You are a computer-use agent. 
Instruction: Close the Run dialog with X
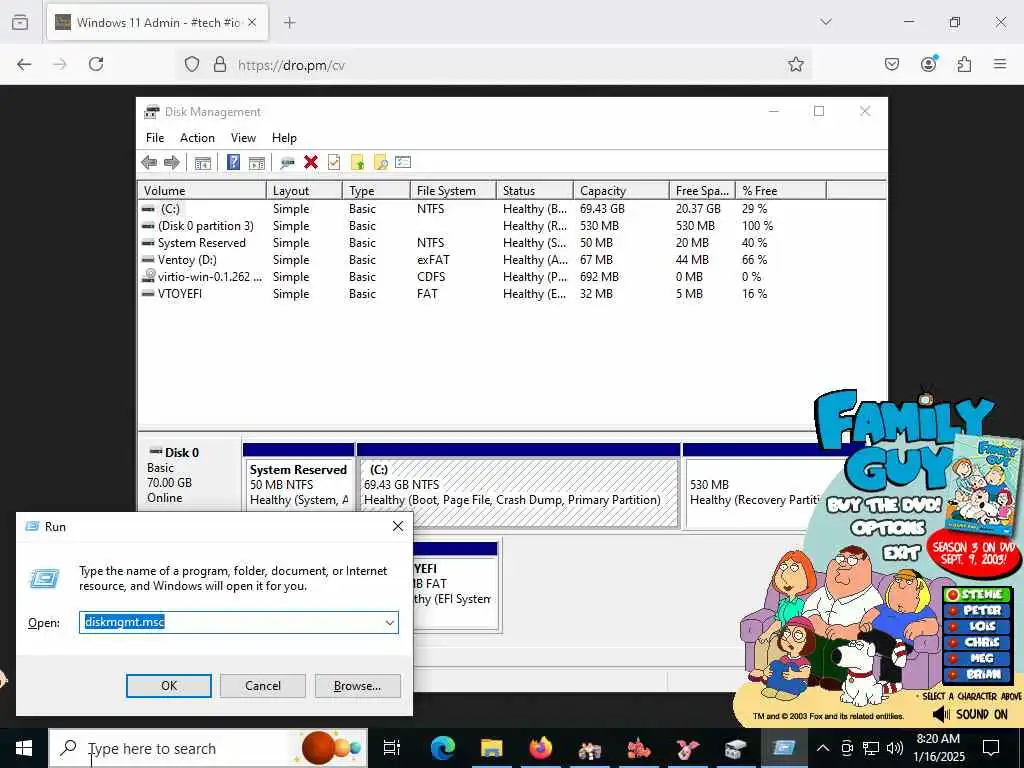coord(398,526)
